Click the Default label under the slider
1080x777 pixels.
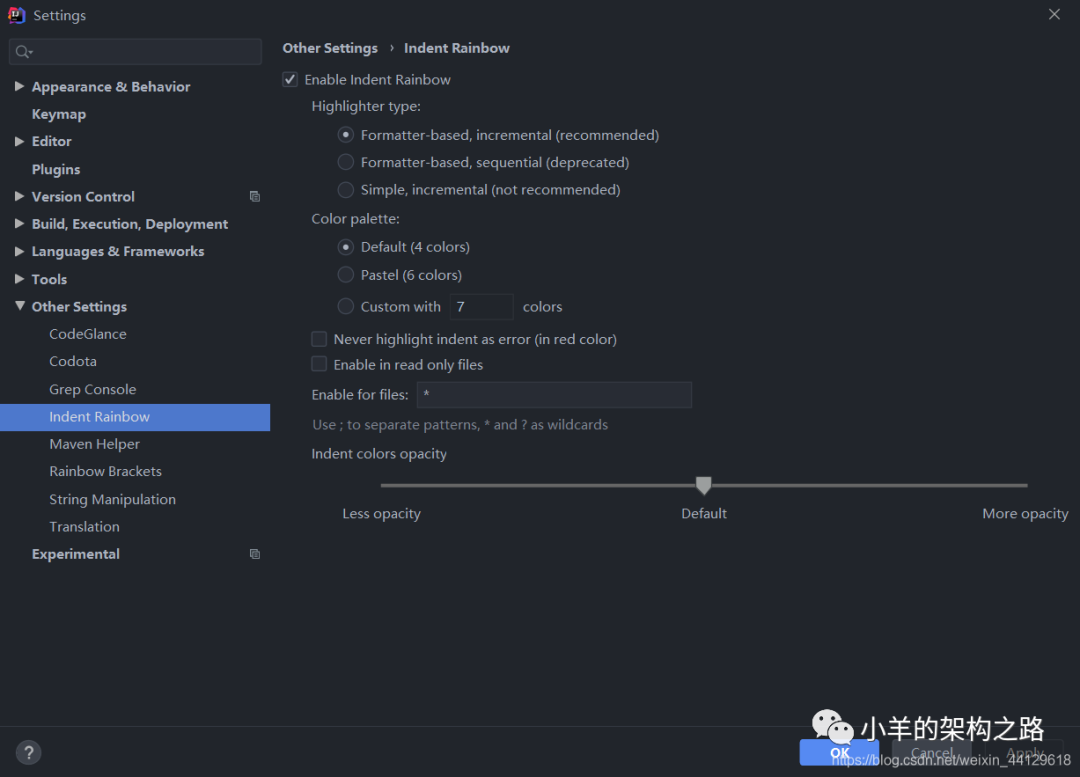[703, 513]
